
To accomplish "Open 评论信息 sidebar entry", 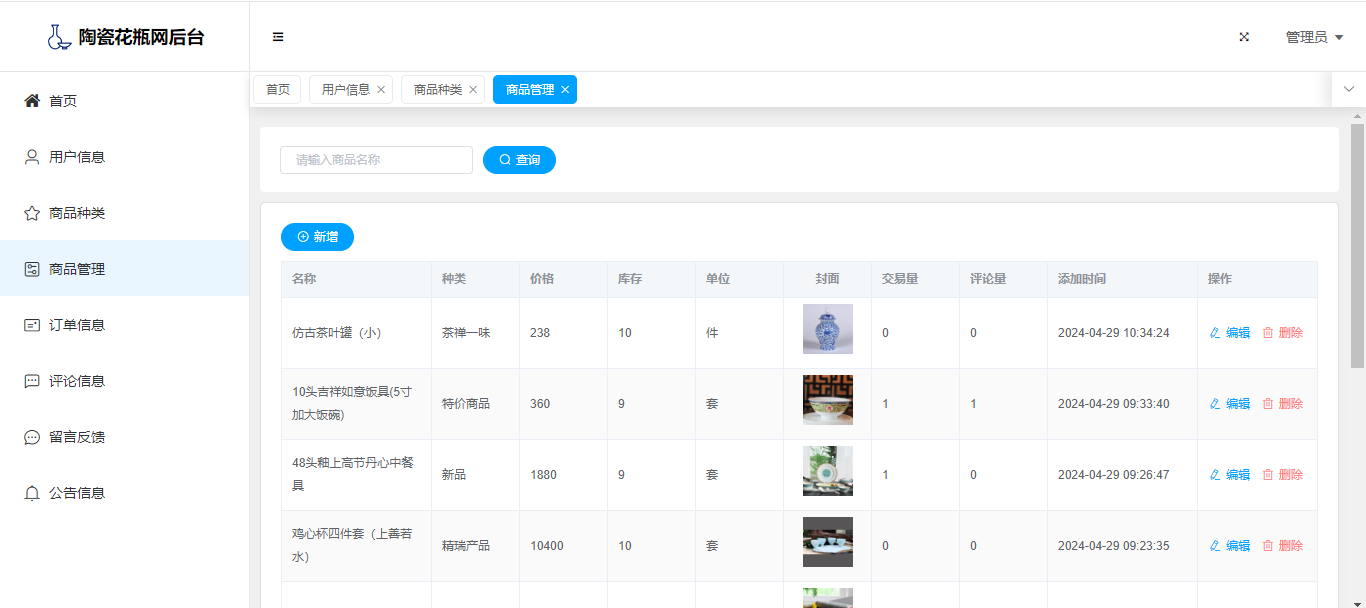I will click(77, 381).
